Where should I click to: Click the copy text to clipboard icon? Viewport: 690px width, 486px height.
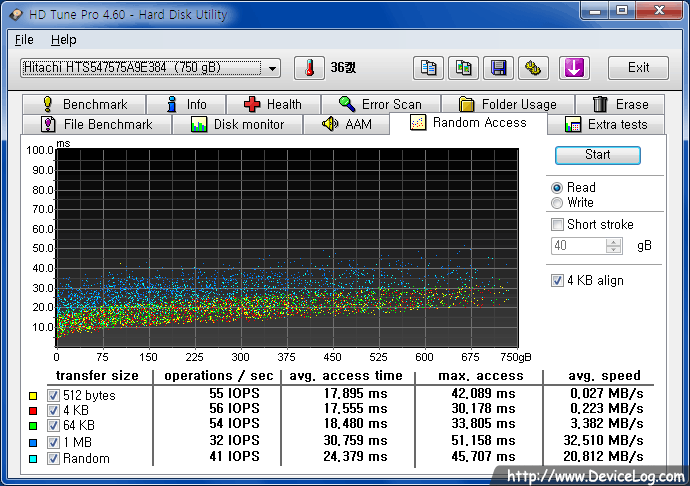coord(428,68)
